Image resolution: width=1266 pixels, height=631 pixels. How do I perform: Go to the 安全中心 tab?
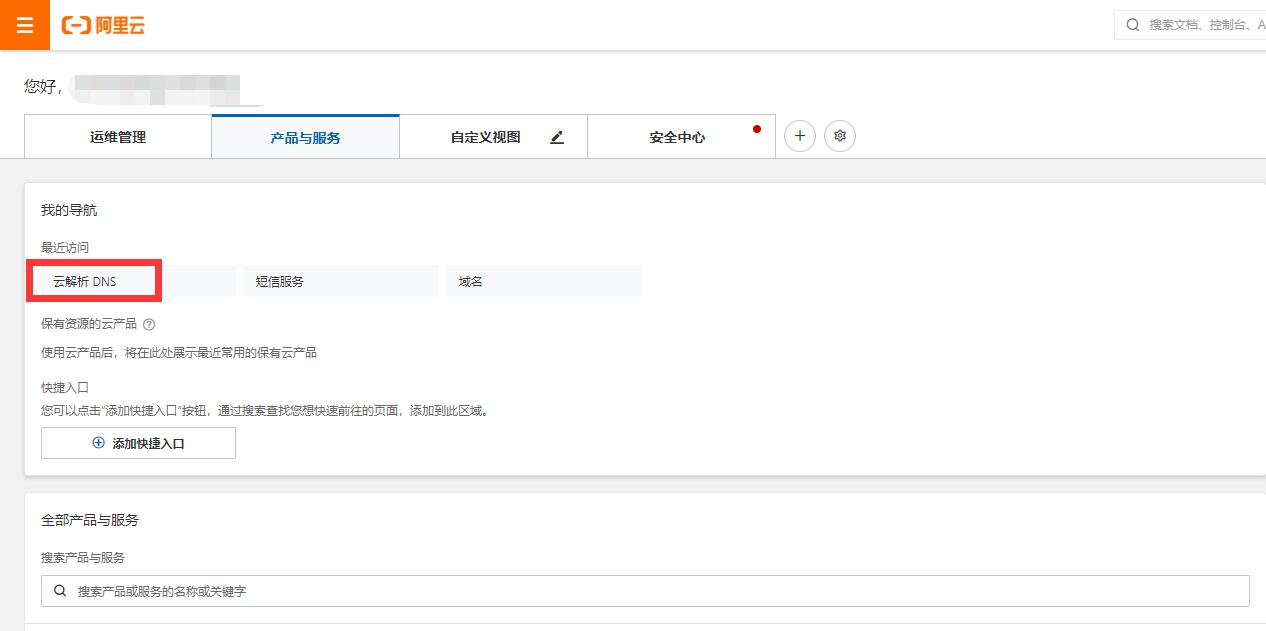pos(677,137)
